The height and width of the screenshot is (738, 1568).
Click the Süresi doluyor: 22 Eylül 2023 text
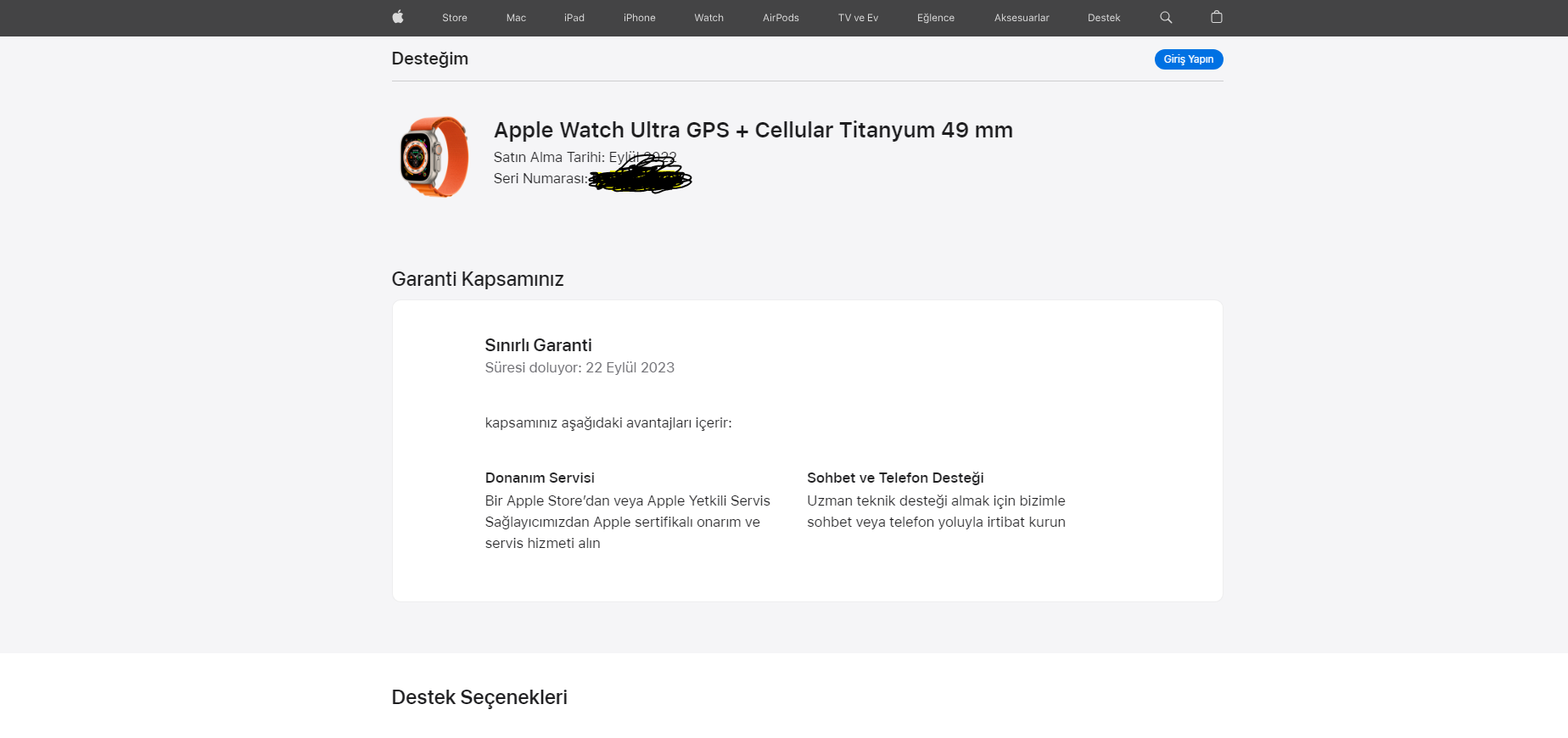(x=580, y=367)
